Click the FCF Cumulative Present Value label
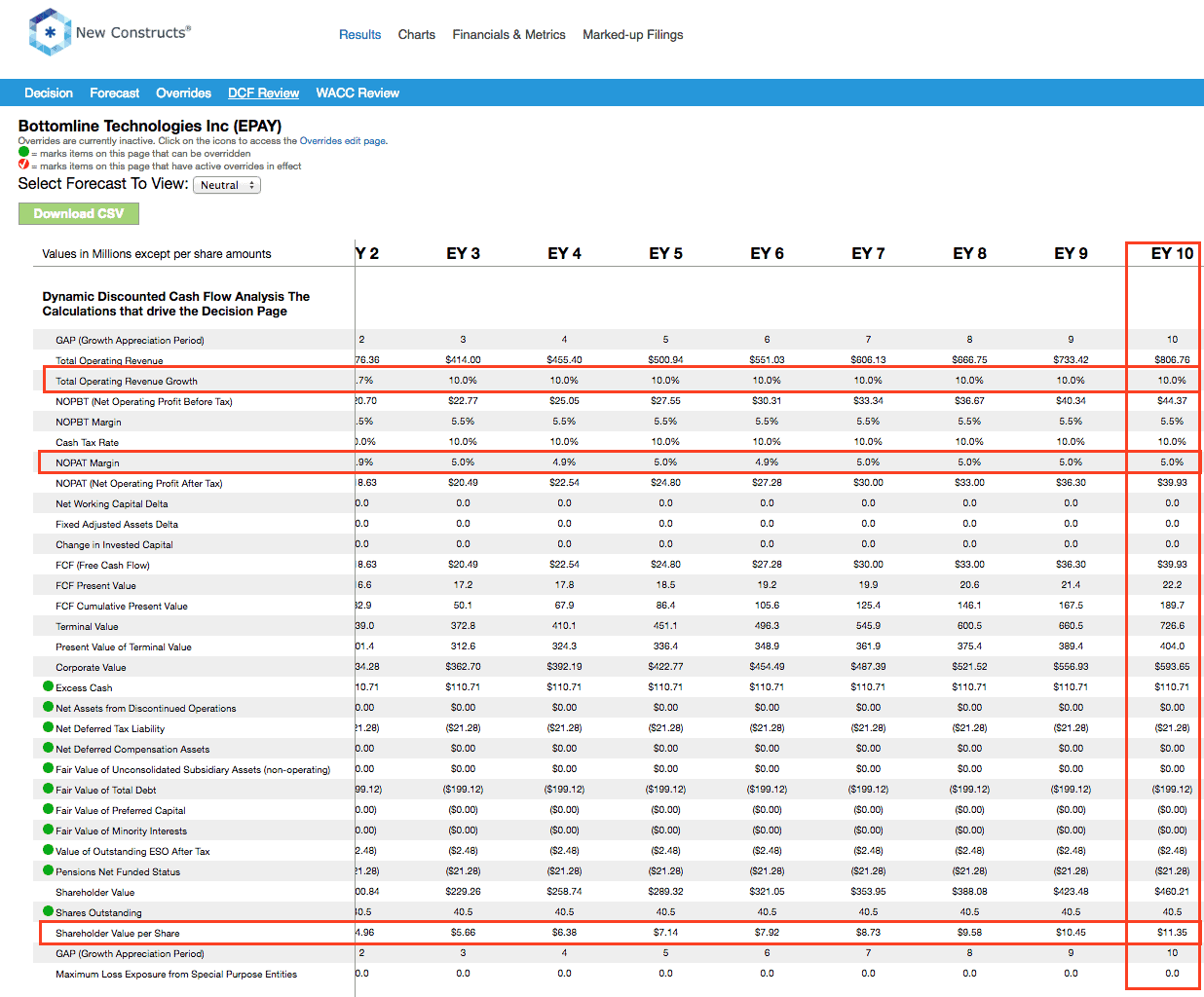The width and height of the screenshot is (1204, 997). [x=122, y=607]
